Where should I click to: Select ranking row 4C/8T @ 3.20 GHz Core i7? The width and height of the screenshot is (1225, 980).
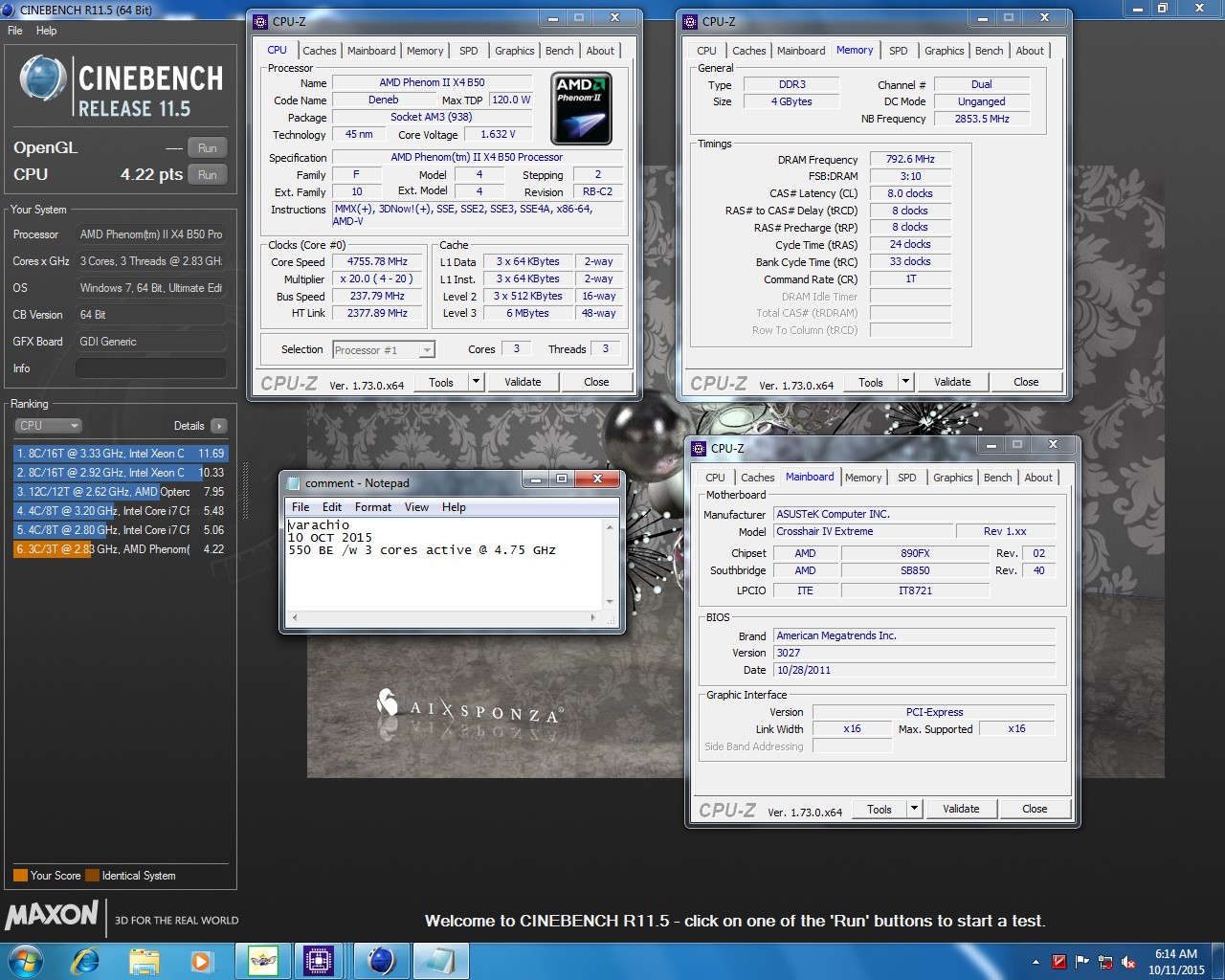tap(121, 511)
